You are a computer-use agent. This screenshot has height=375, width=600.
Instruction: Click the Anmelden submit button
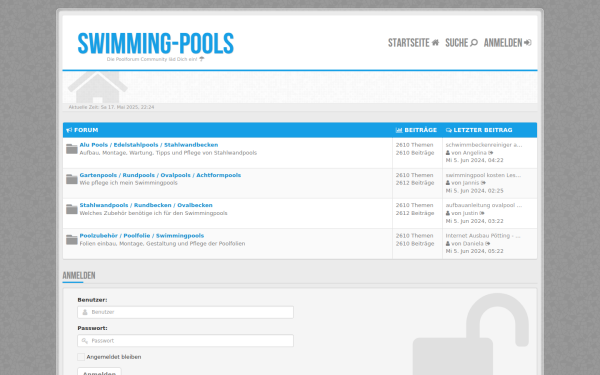coord(99,372)
